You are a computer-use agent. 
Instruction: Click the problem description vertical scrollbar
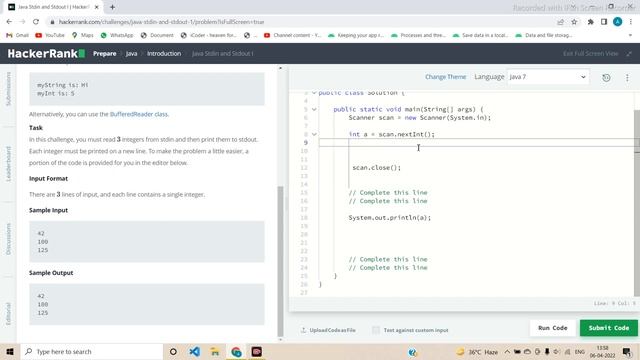280,261
